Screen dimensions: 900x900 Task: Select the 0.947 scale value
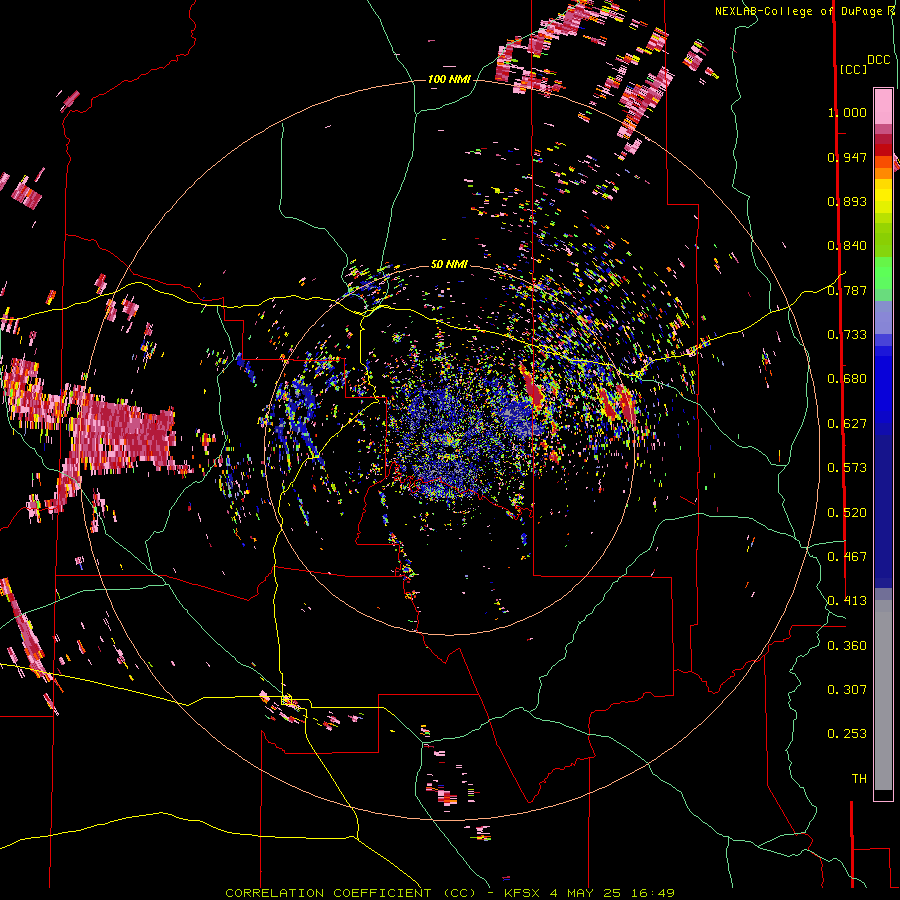point(847,157)
